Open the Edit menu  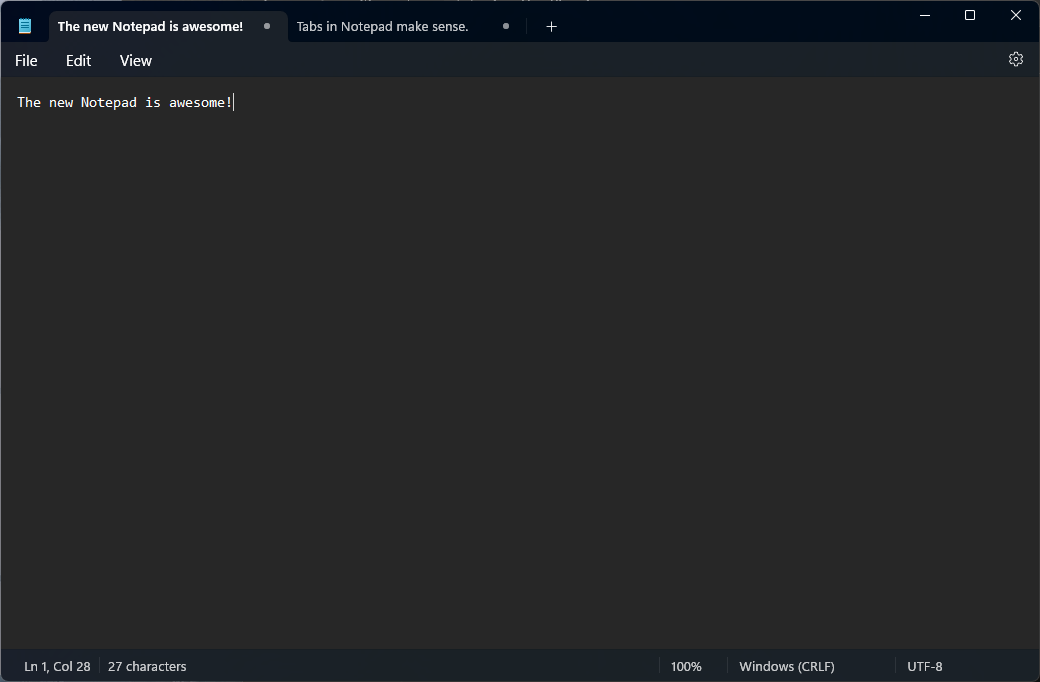78,60
